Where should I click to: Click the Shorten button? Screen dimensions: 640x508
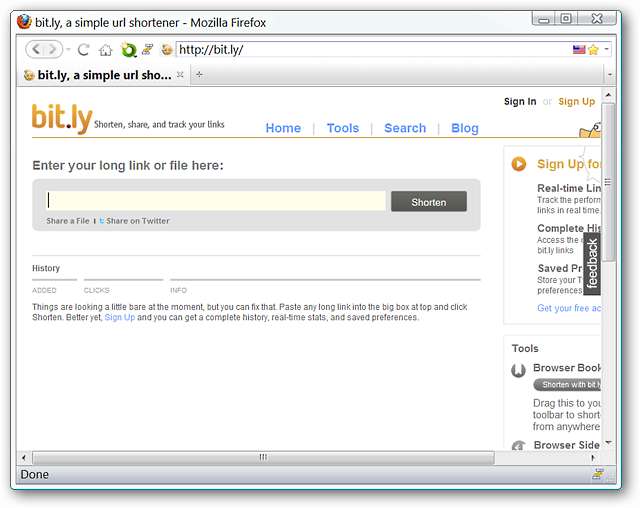click(x=429, y=202)
